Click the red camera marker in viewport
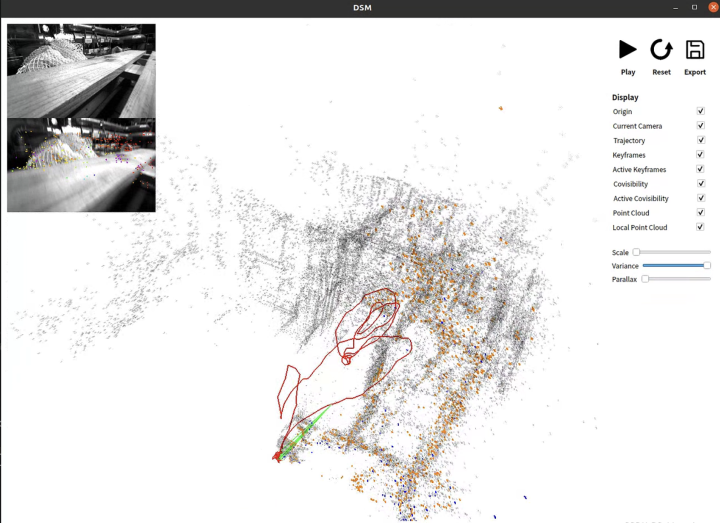The image size is (720, 523). pyautogui.click(x=276, y=456)
